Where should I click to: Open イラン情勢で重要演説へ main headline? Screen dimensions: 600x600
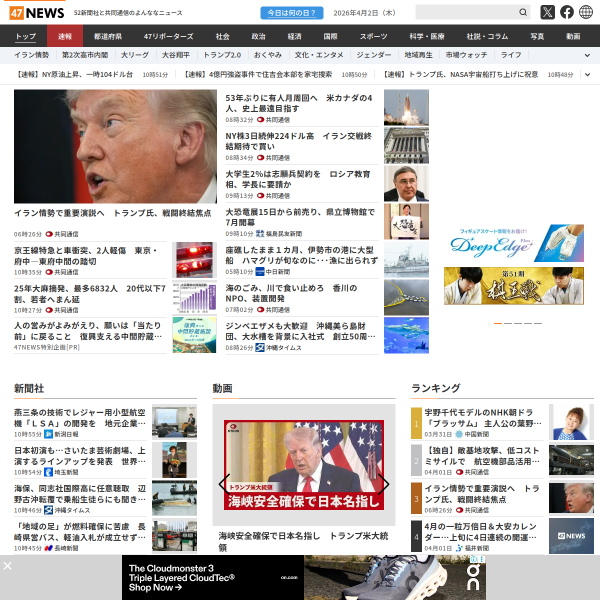point(112,213)
